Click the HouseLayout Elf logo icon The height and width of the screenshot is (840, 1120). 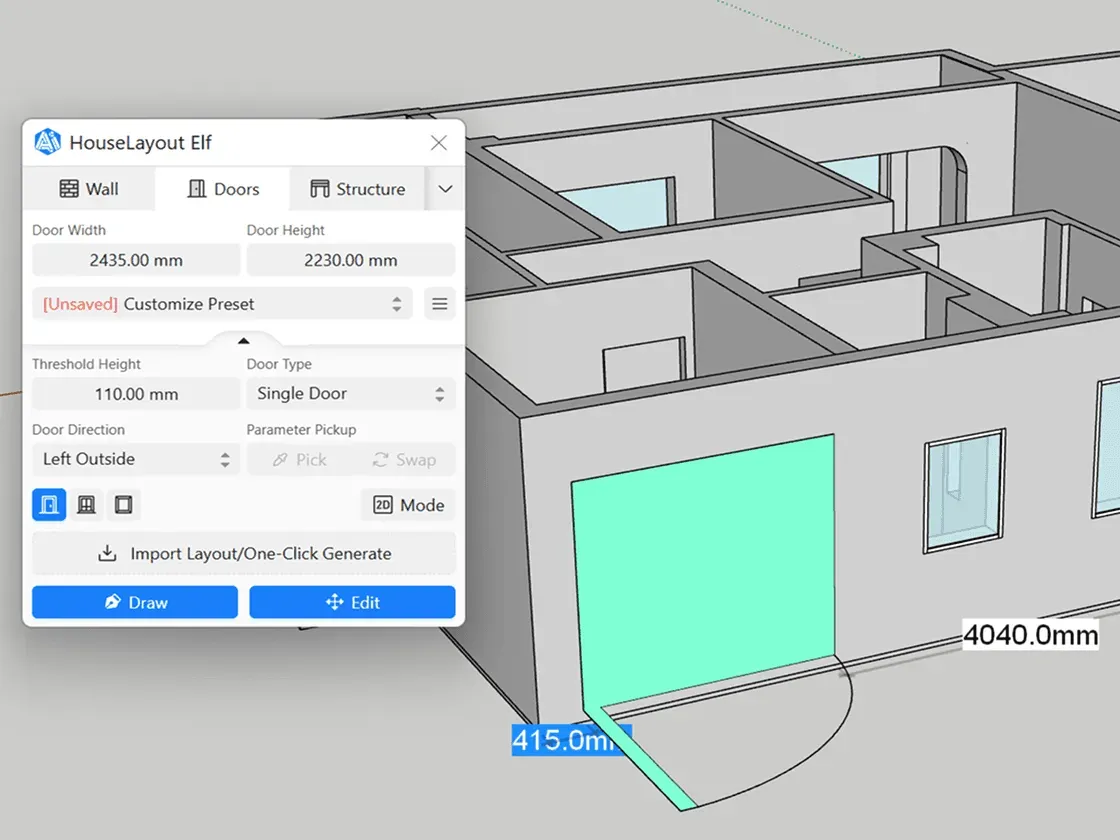(x=47, y=143)
